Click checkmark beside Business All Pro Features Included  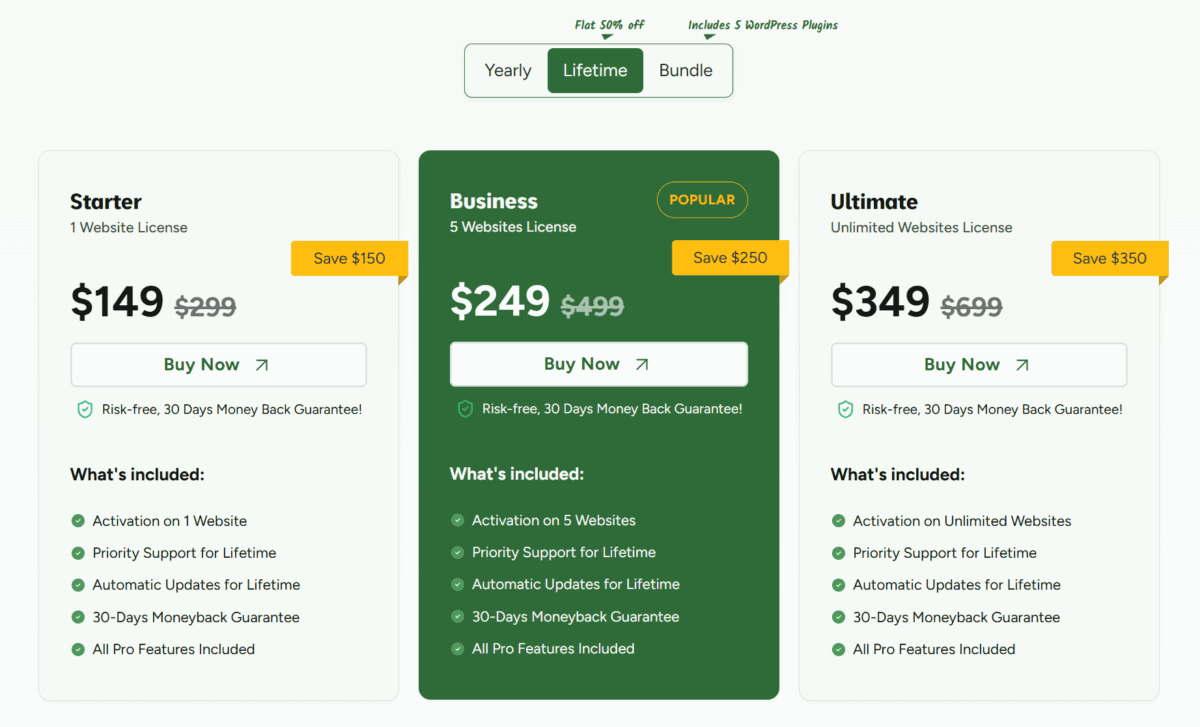[x=458, y=649]
